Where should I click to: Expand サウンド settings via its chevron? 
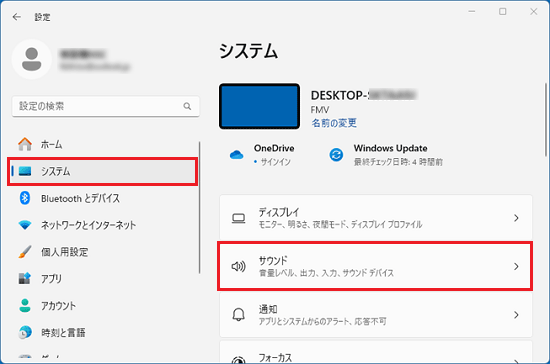point(516,267)
